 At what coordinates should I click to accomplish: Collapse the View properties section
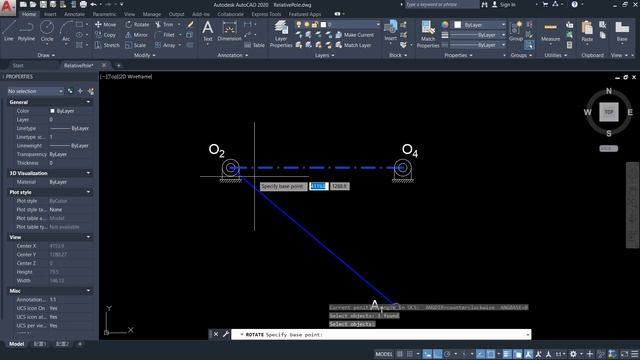point(88,237)
